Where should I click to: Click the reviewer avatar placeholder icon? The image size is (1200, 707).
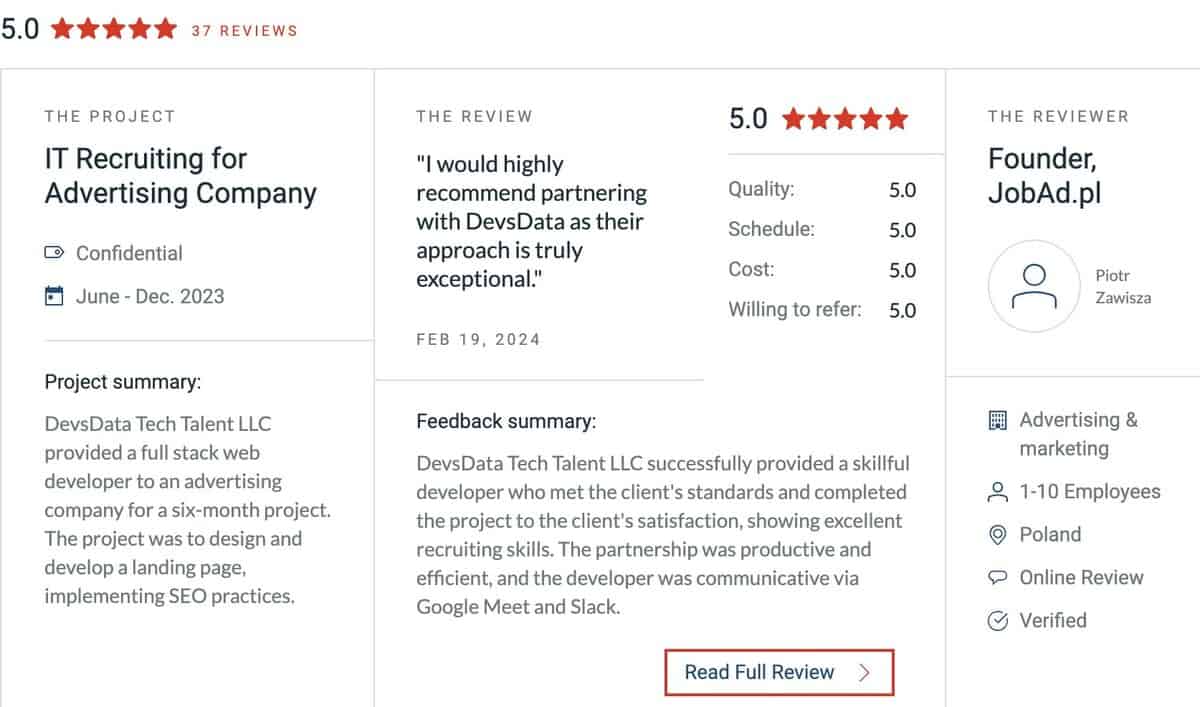[x=1035, y=285]
